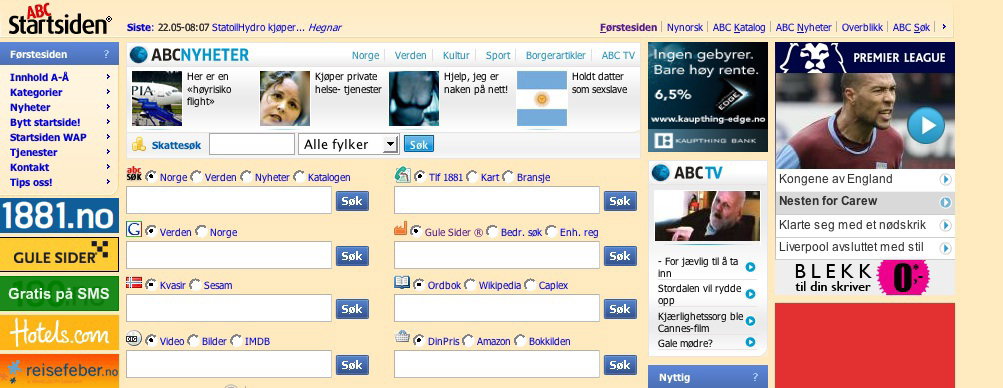Click Søk button for Google Verden search
This screenshot has width=1003, height=388.
352,256
